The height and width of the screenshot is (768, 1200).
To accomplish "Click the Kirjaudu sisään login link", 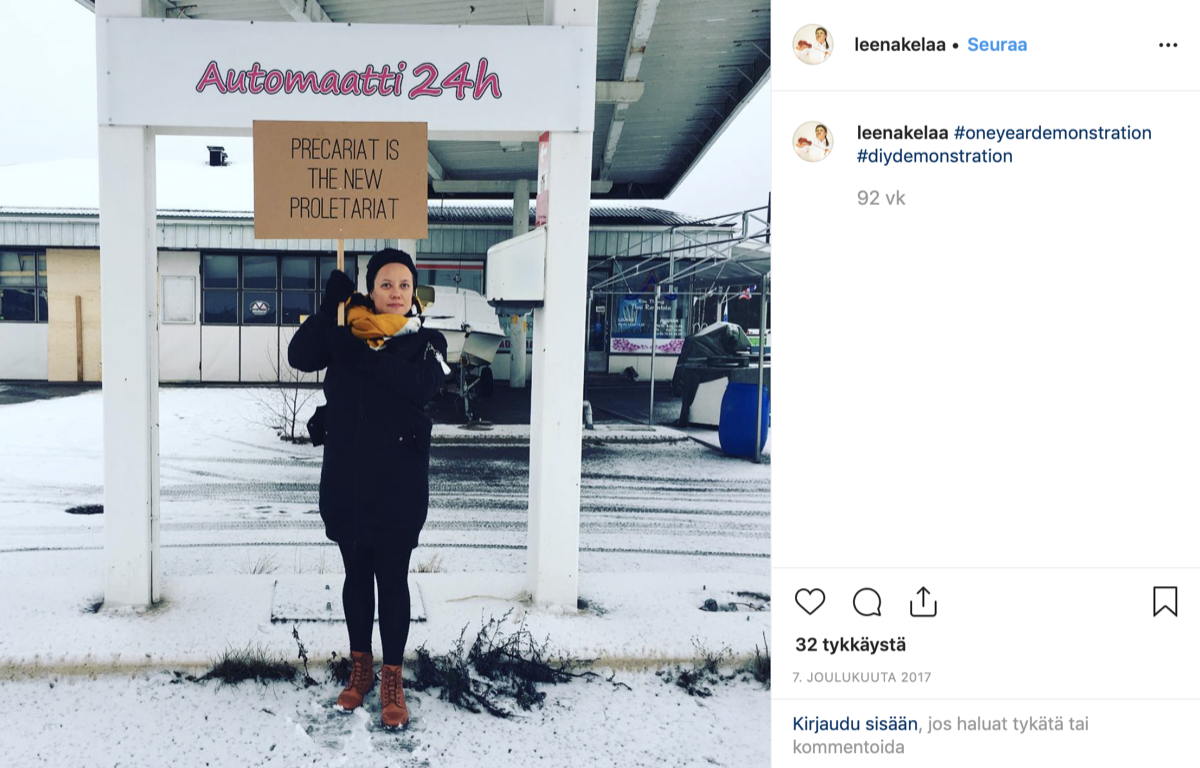I will pyautogui.click(x=855, y=724).
